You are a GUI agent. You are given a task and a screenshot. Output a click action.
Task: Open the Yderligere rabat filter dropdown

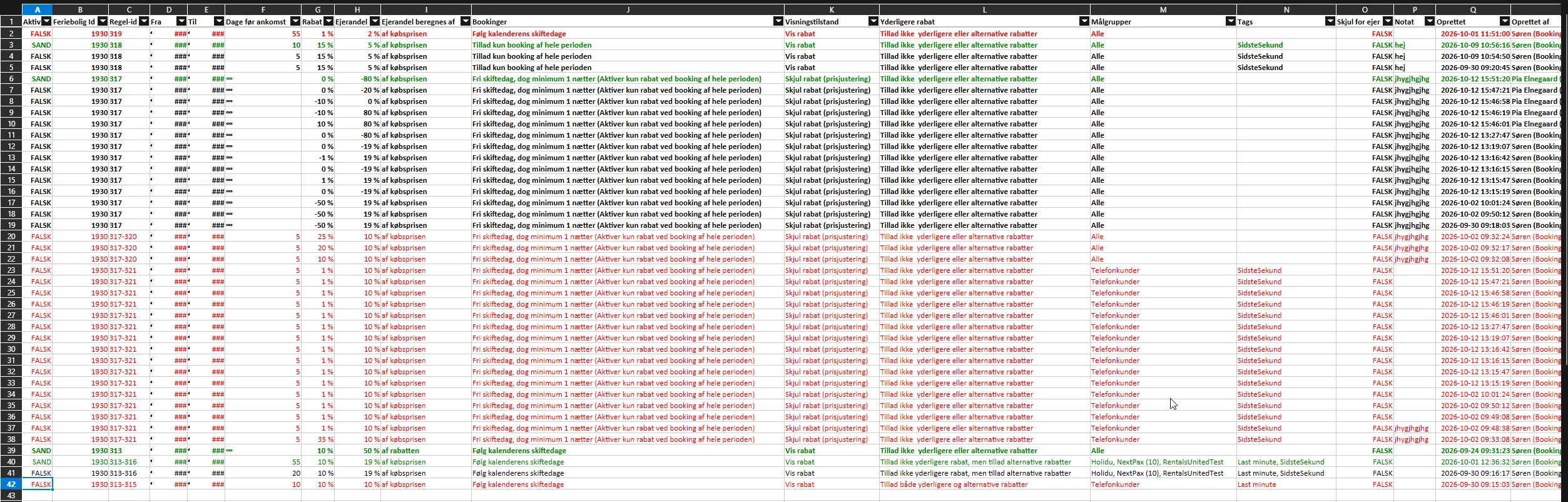1084,21
